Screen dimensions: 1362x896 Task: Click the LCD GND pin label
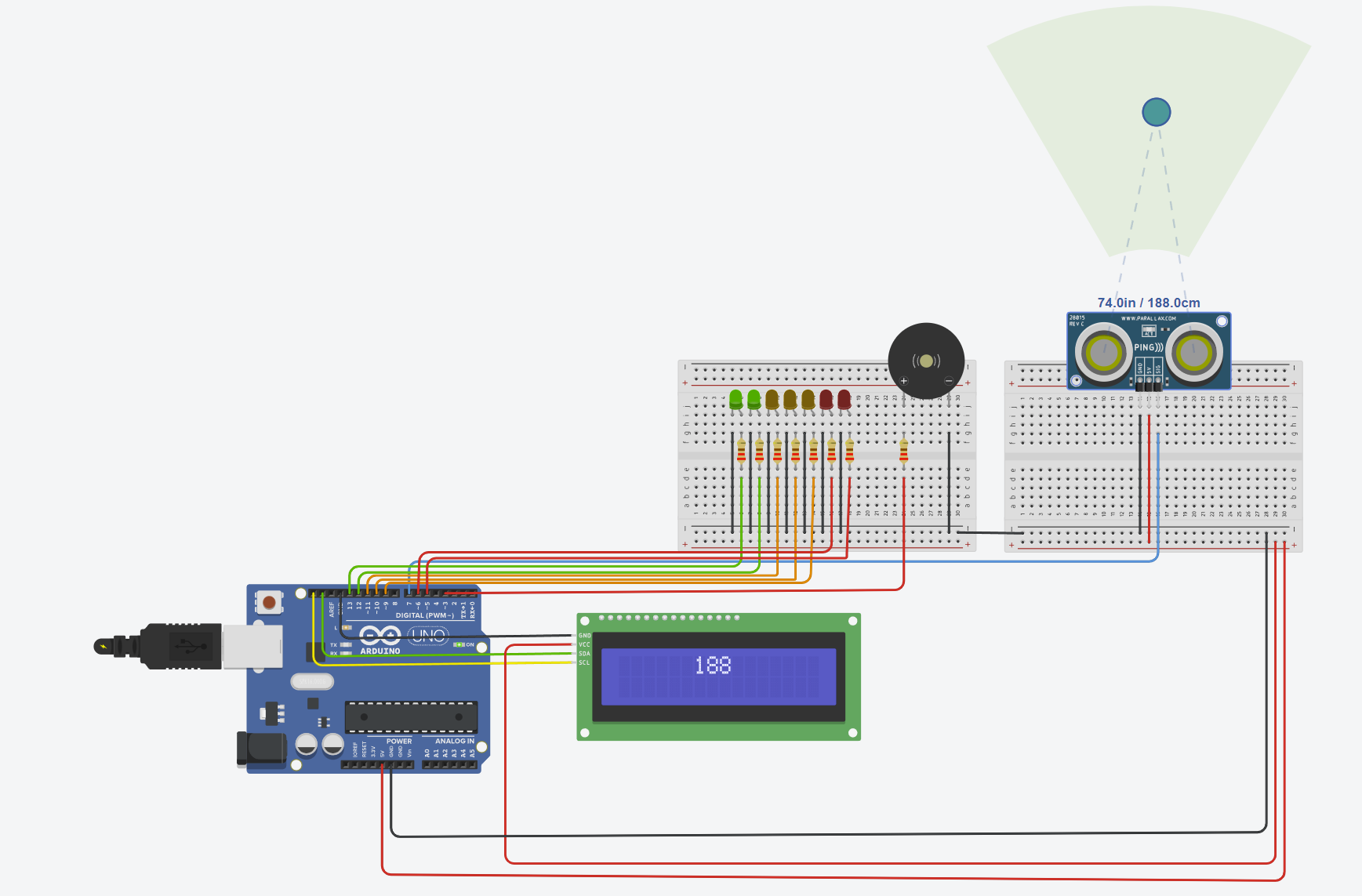[x=584, y=636]
